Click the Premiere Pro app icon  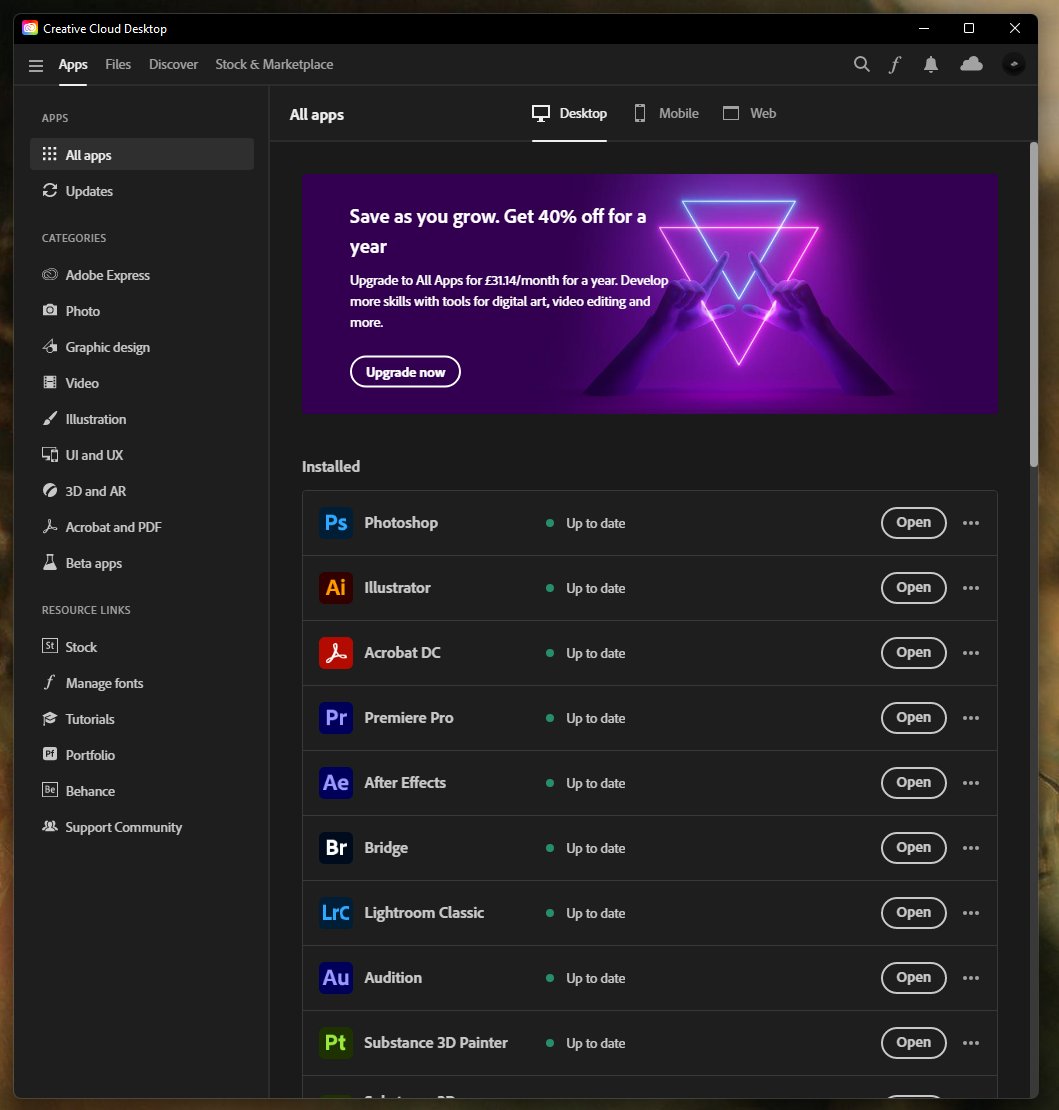[336, 718]
